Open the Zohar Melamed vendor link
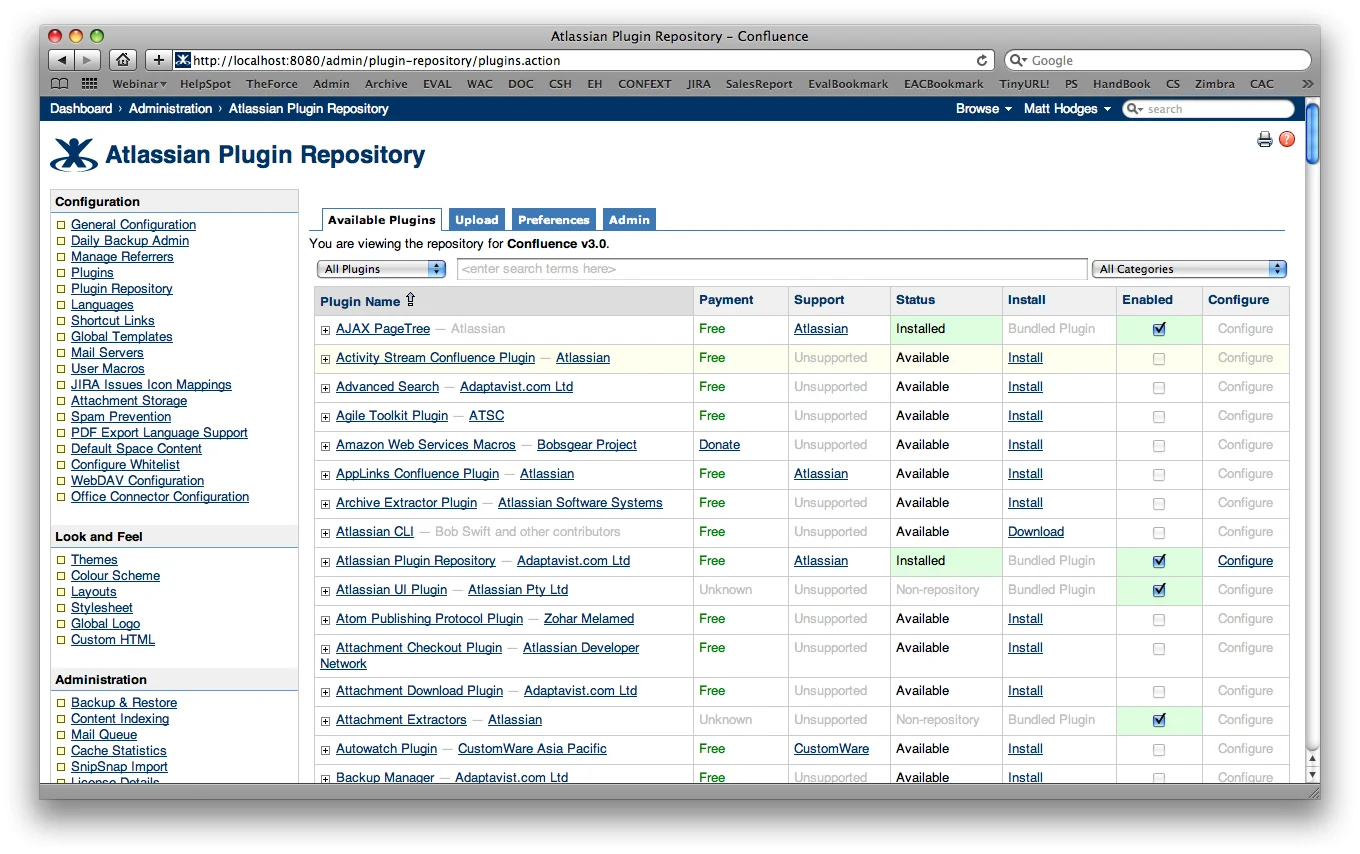1360x854 pixels. 589,619
